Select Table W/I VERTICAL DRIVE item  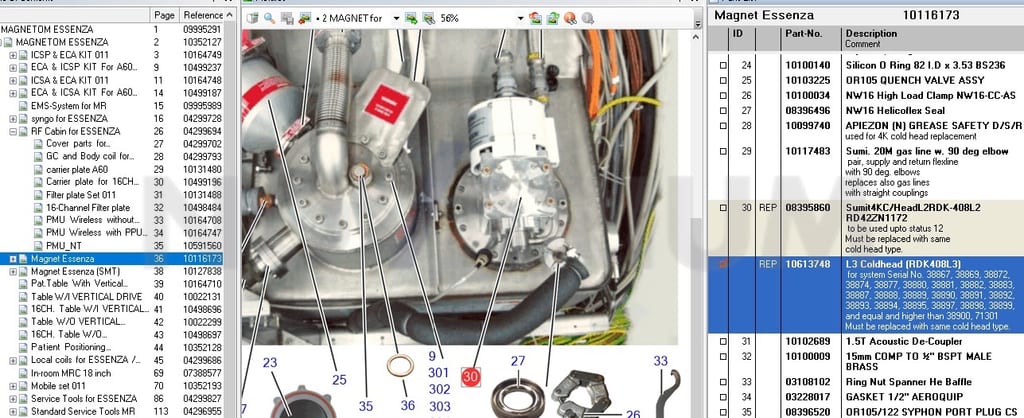86,297
